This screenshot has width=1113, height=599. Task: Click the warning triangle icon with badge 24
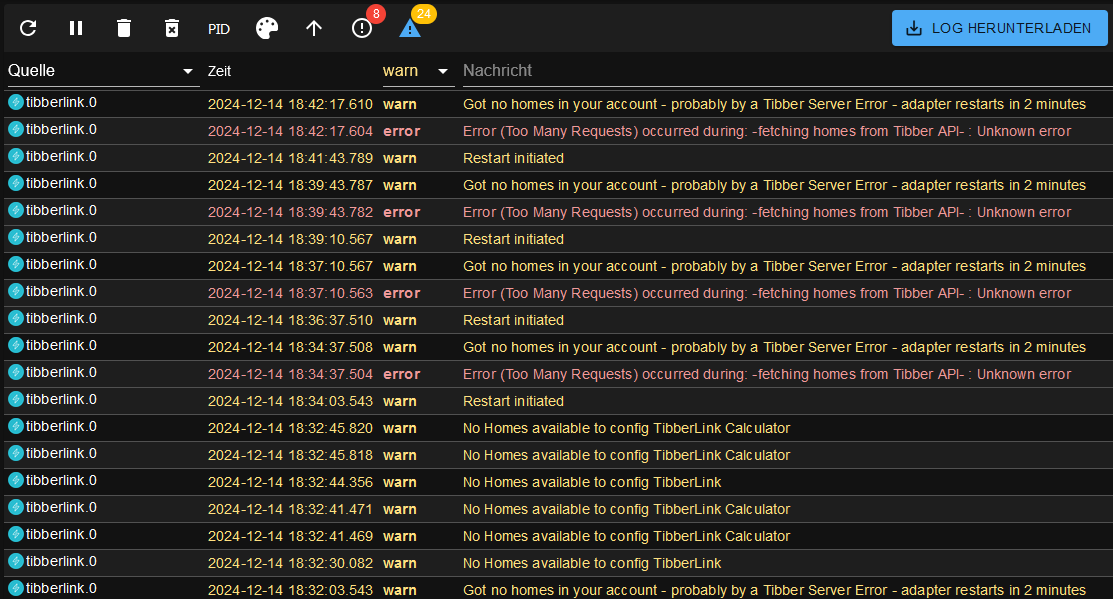pos(410,28)
